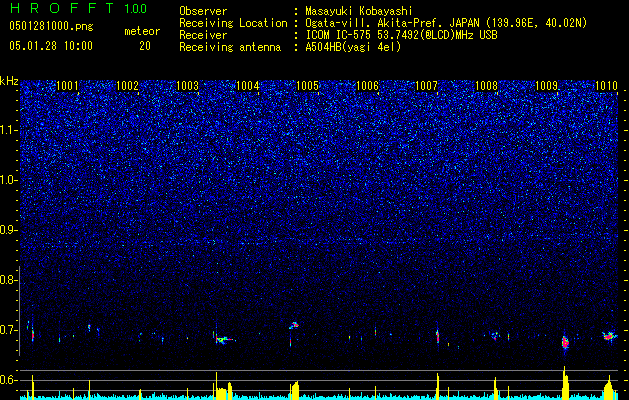Click the 1004 time marker

point(248,86)
